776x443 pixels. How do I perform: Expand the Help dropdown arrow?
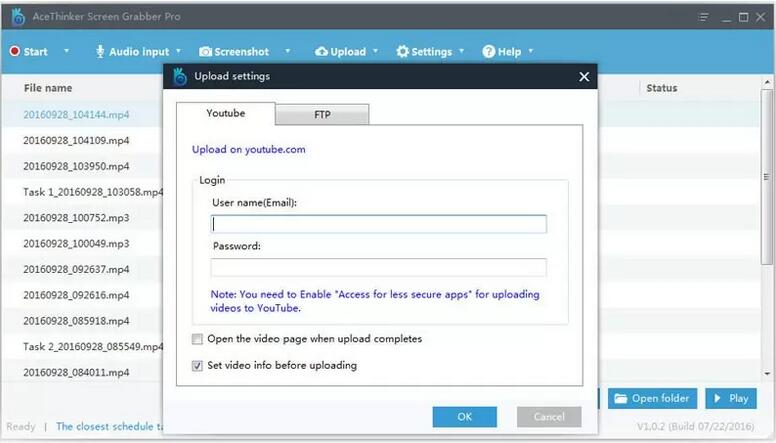[531, 51]
